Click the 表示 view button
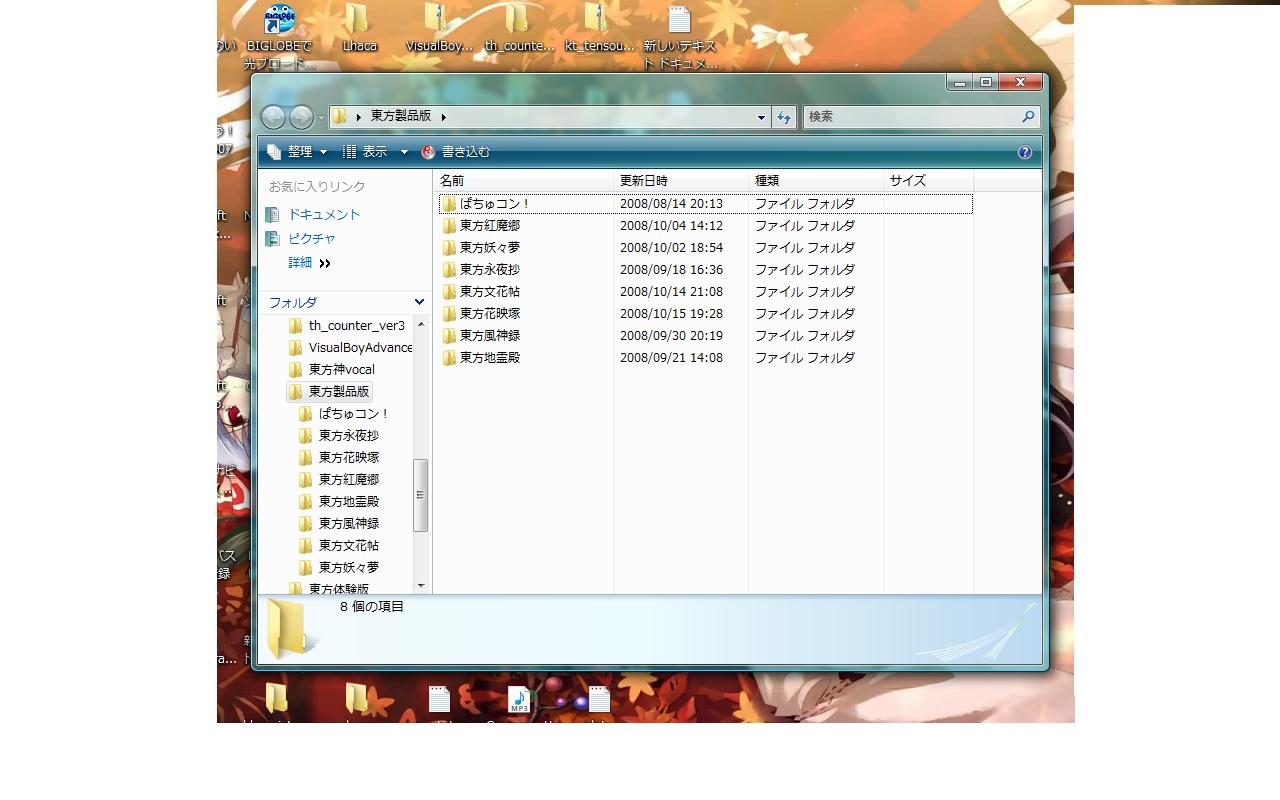1280x800 pixels. (x=366, y=152)
